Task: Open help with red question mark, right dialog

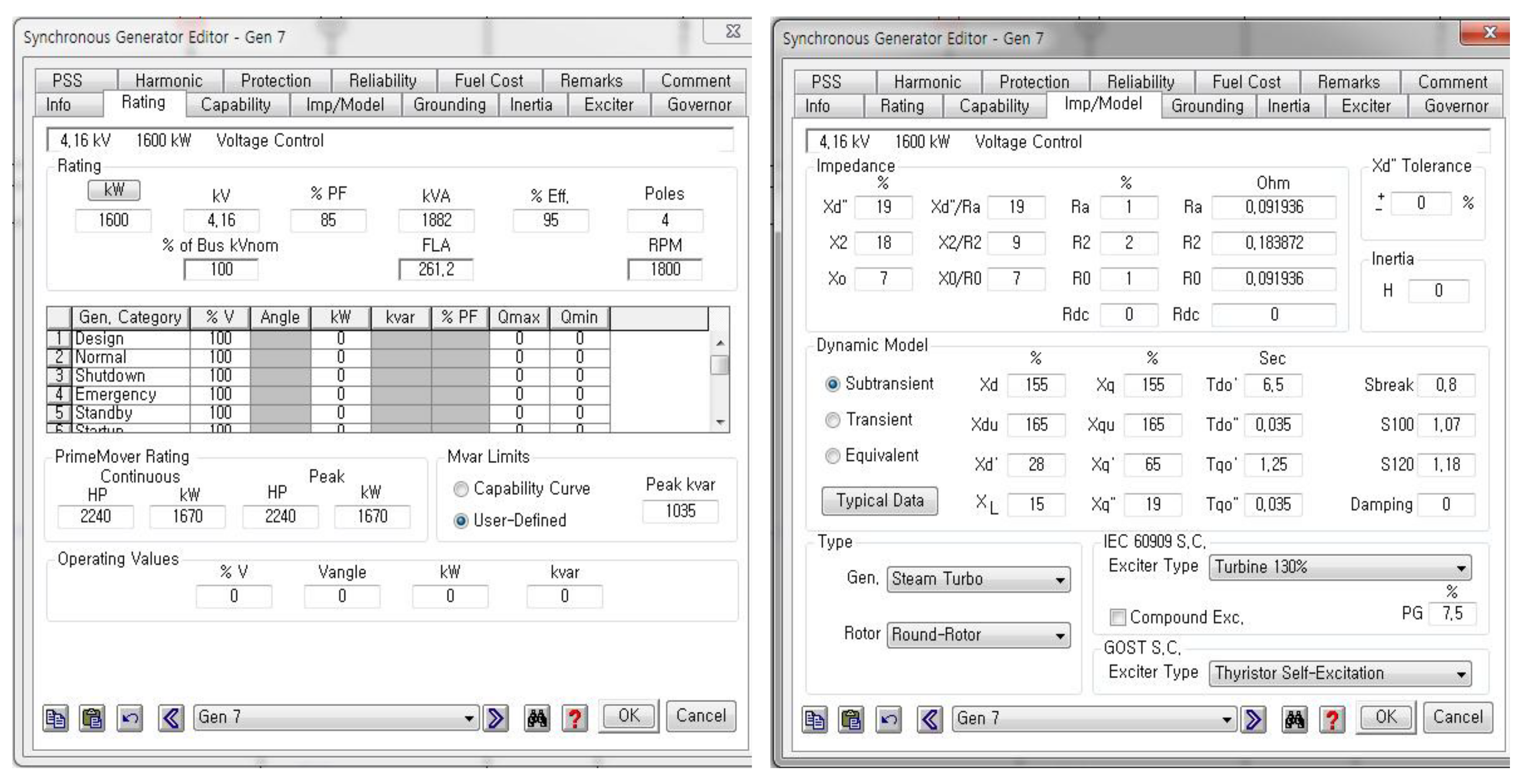Action: point(1332,719)
